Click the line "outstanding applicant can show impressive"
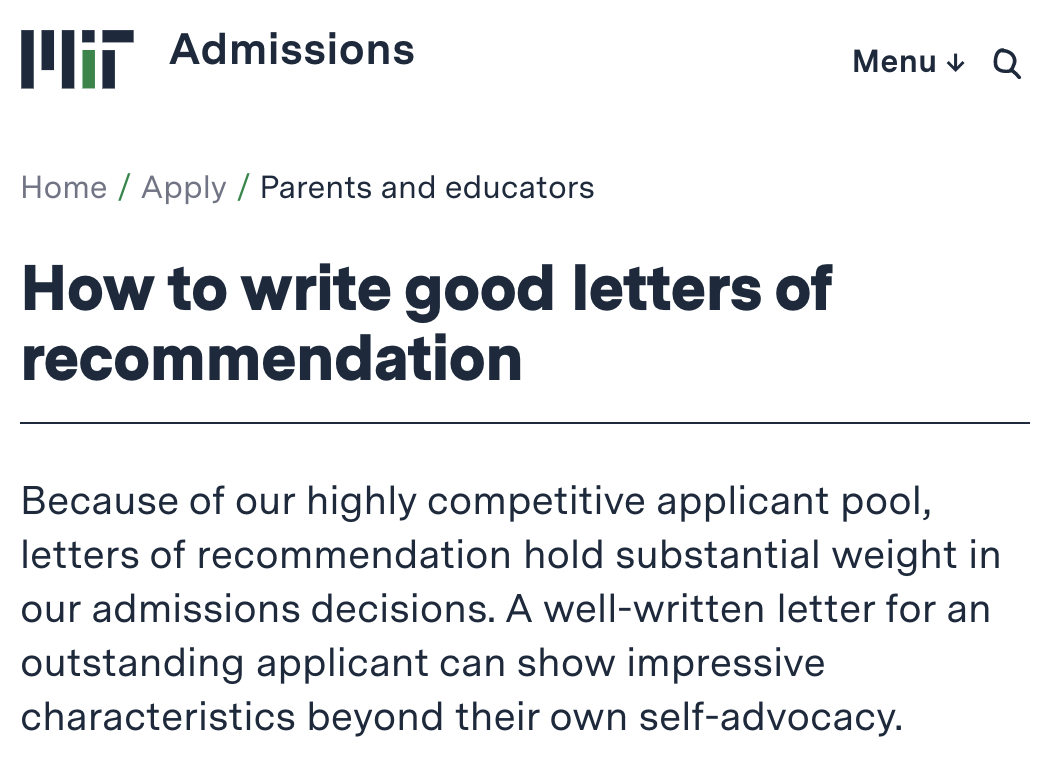This screenshot has width=1056, height=760. (423, 664)
